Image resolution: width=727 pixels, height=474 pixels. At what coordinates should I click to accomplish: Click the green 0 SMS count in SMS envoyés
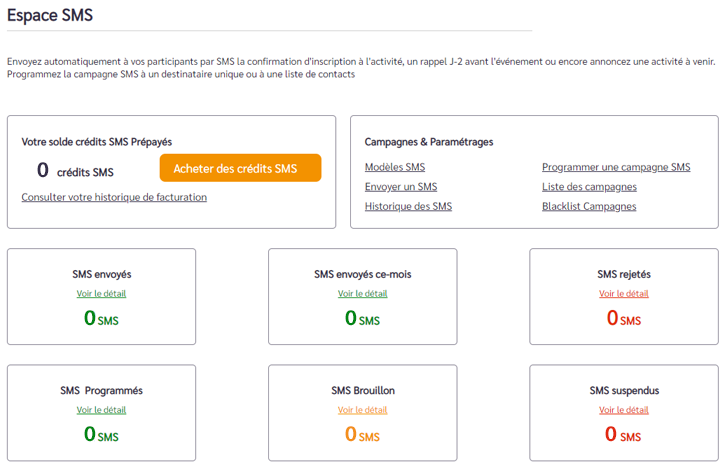coord(101,318)
